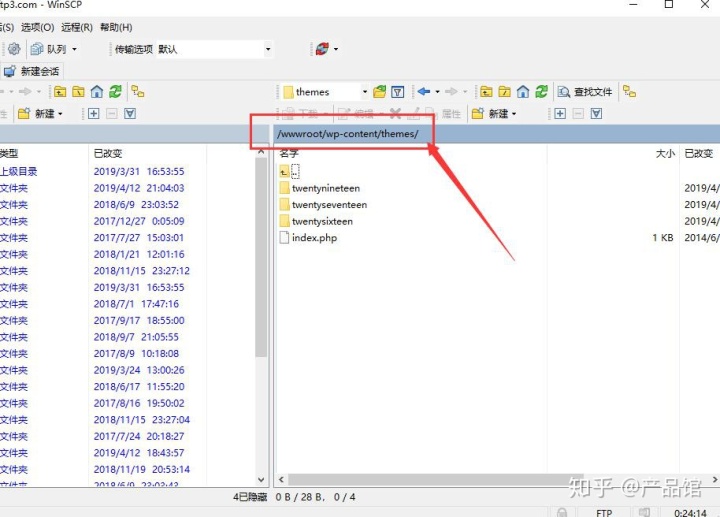Go to root directory in left panel
Image resolution: width=720 pixels, height=517 pixels.
(79, 92)
